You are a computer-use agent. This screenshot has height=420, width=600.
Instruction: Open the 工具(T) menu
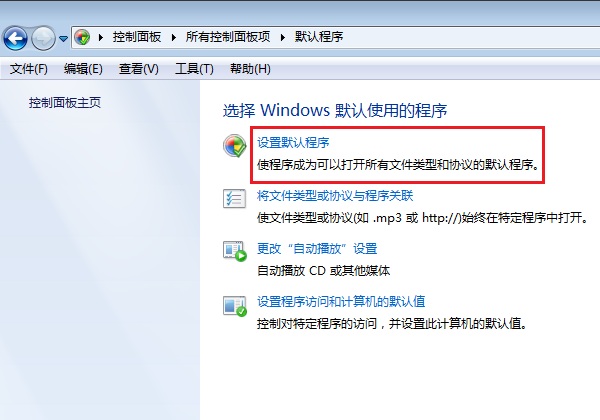tap(194, 69)
